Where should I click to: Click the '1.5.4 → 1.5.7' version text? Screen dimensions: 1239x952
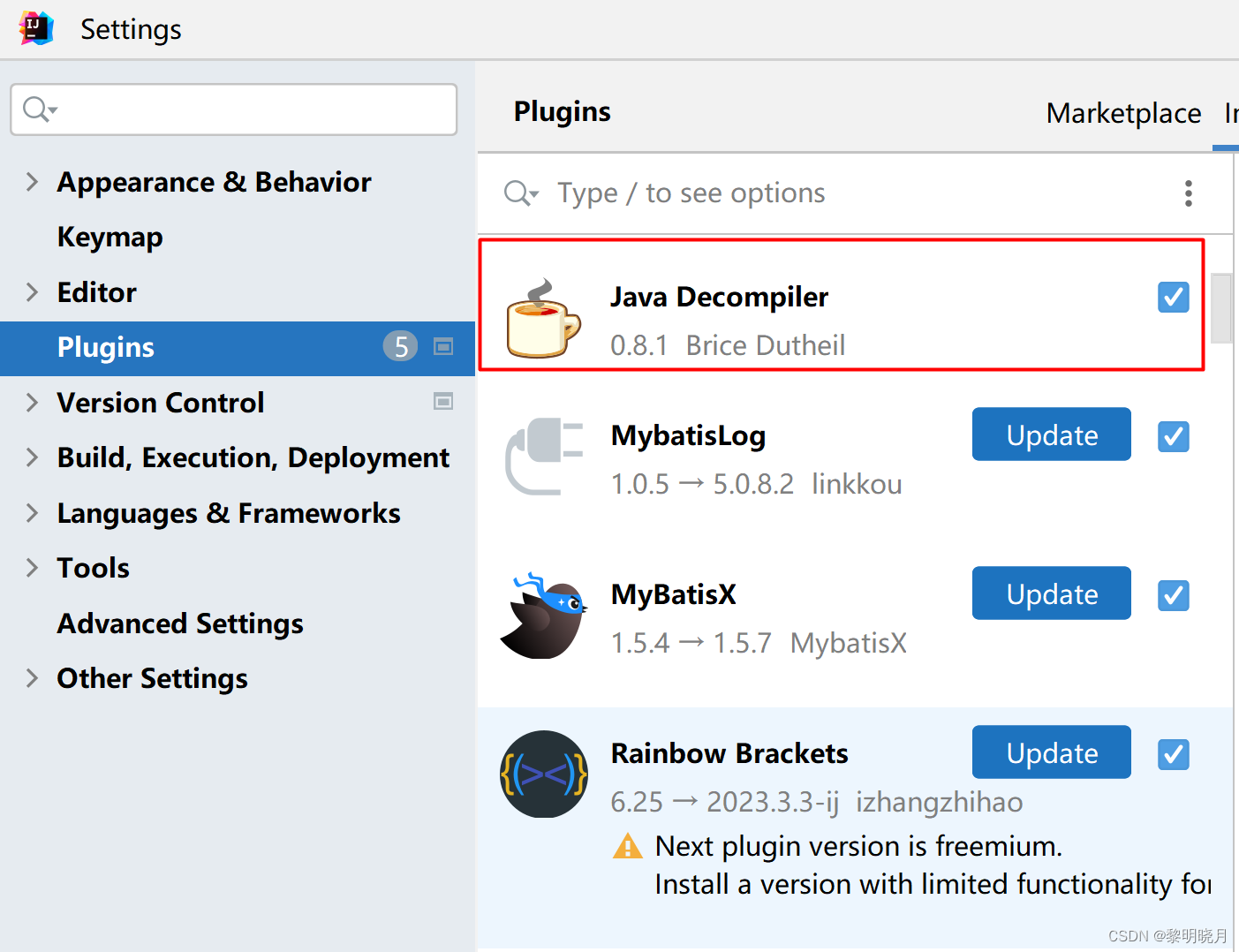click(691, 643)
